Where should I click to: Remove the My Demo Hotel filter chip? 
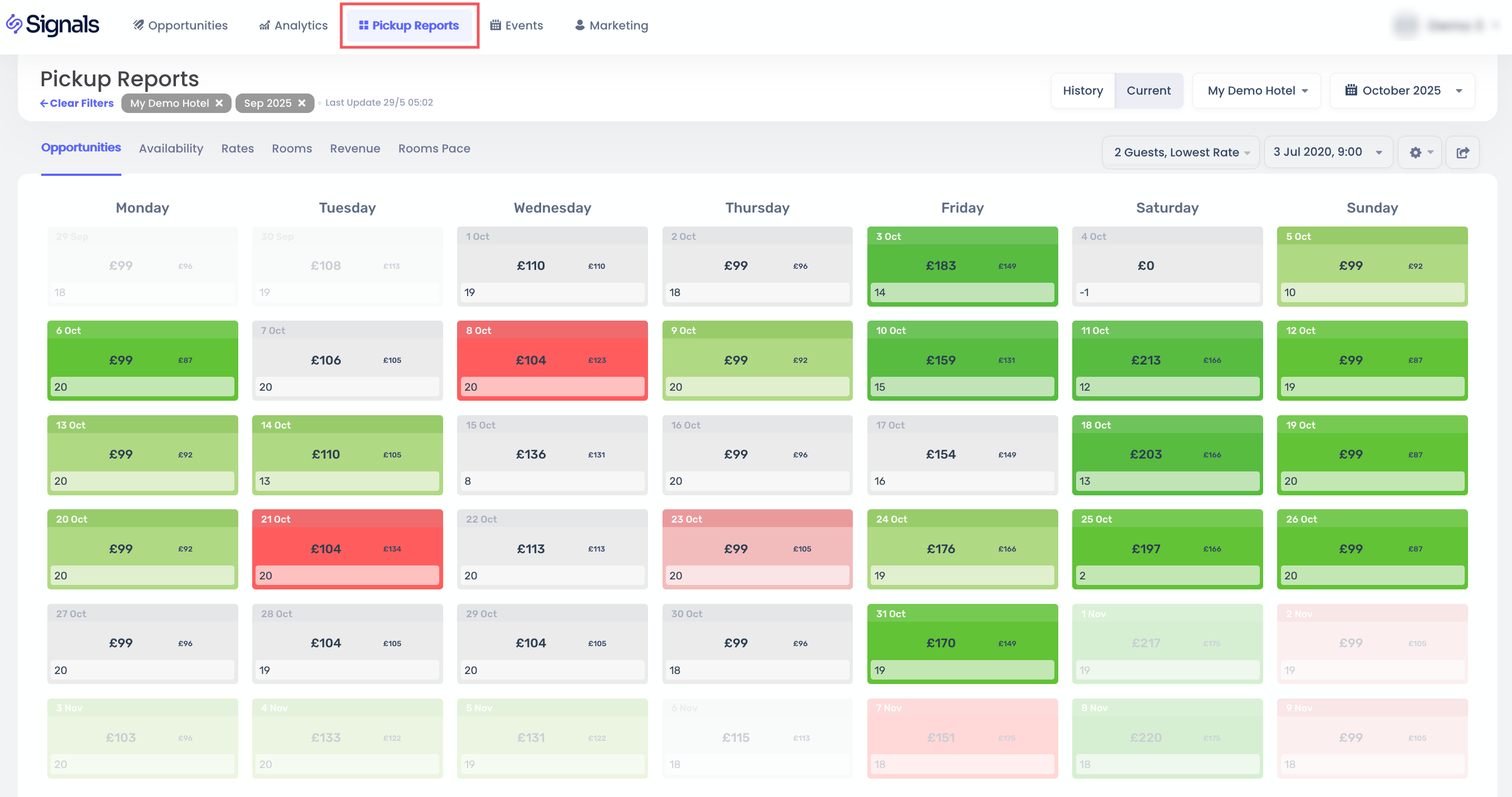point(219,104)
